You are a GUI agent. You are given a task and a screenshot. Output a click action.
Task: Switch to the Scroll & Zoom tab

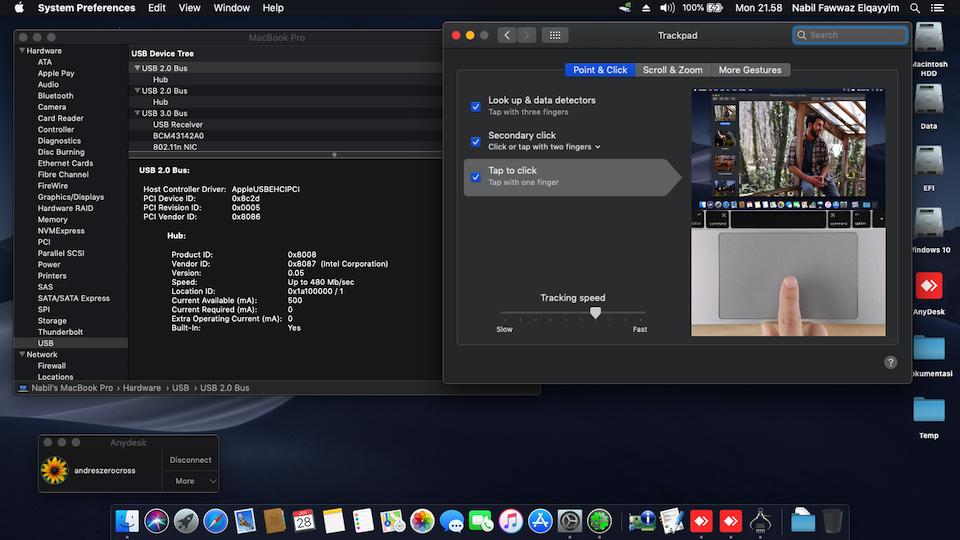[672, 70]
